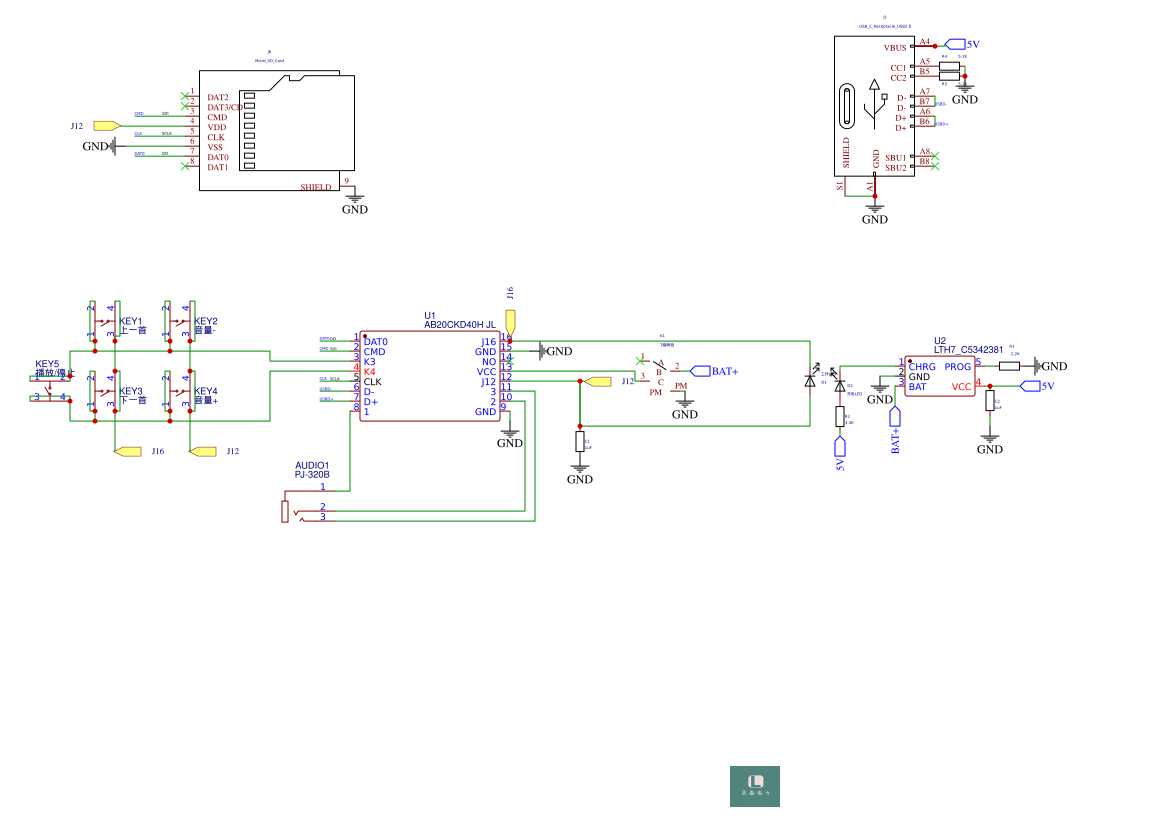Select the R1 resistor on the PROG pin
The image size is (1169, 827).
tap(1009, 366)
